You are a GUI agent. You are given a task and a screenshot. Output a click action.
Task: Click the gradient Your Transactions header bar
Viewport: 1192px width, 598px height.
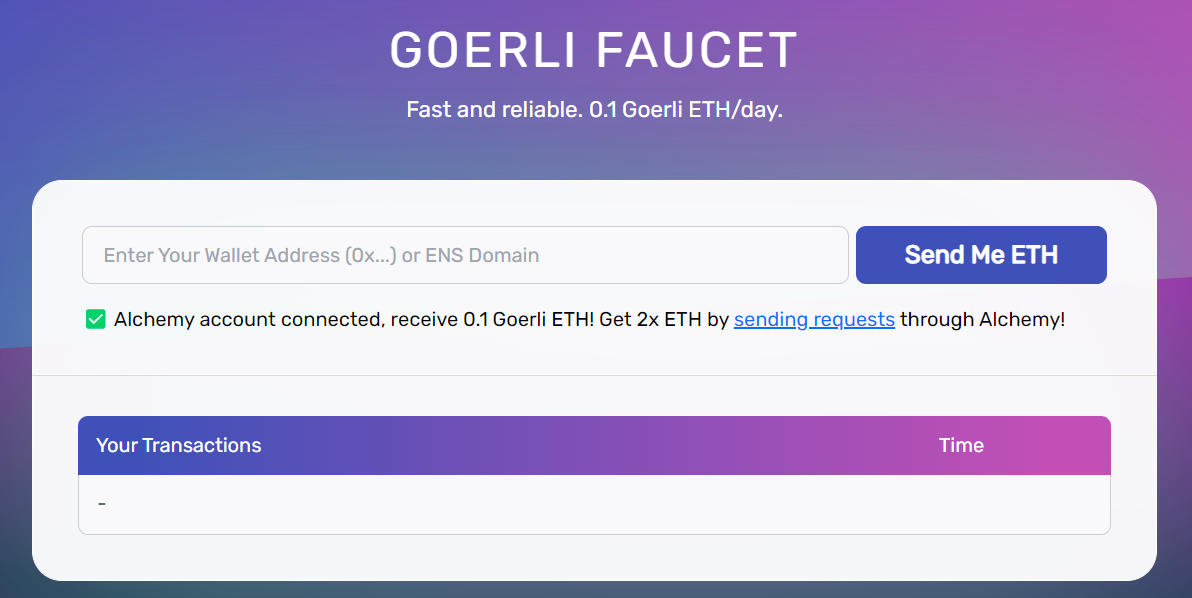594,445
